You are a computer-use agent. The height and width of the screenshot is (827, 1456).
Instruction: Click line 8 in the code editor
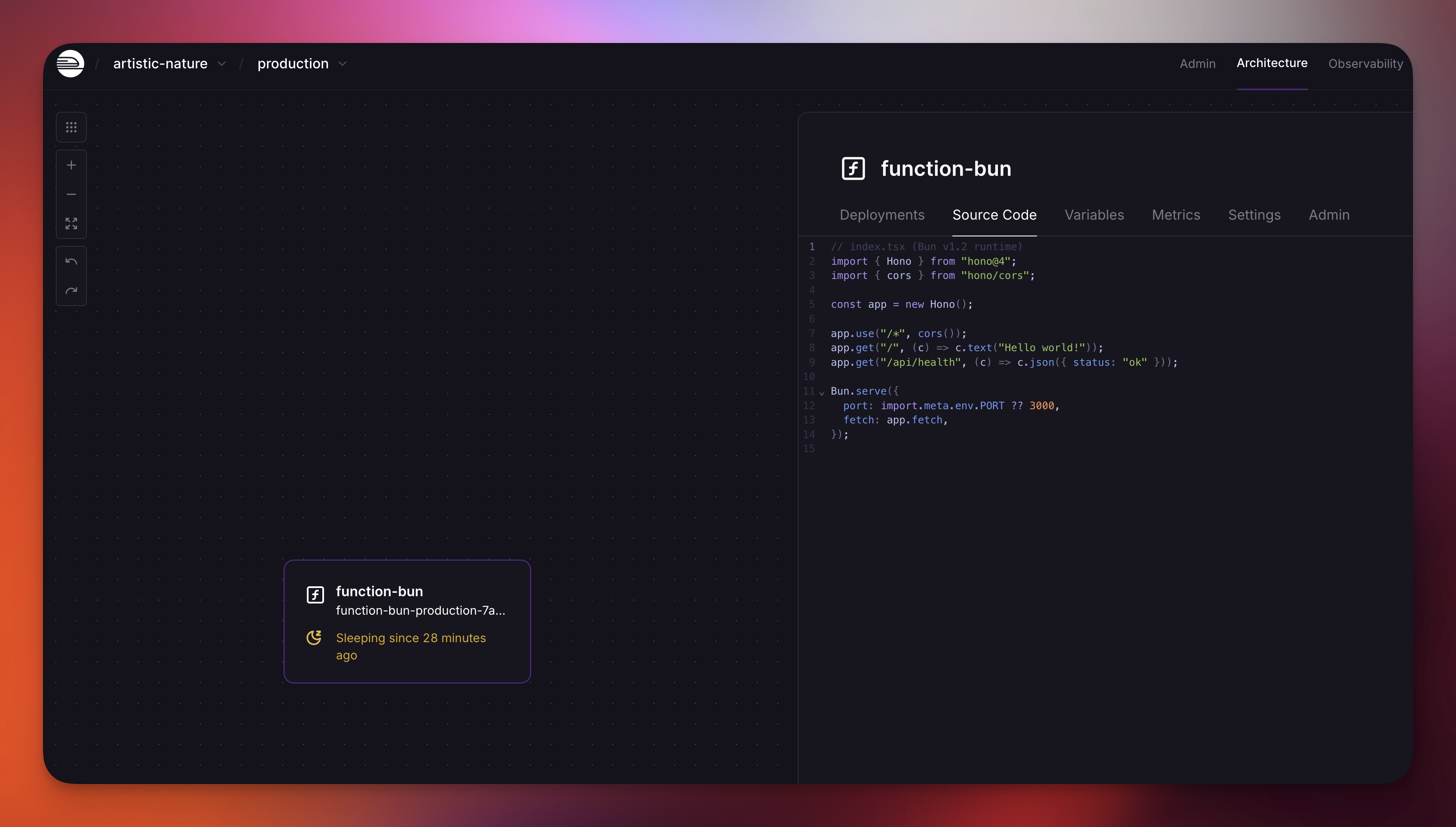pyautogui.click(x=965, y=348)
